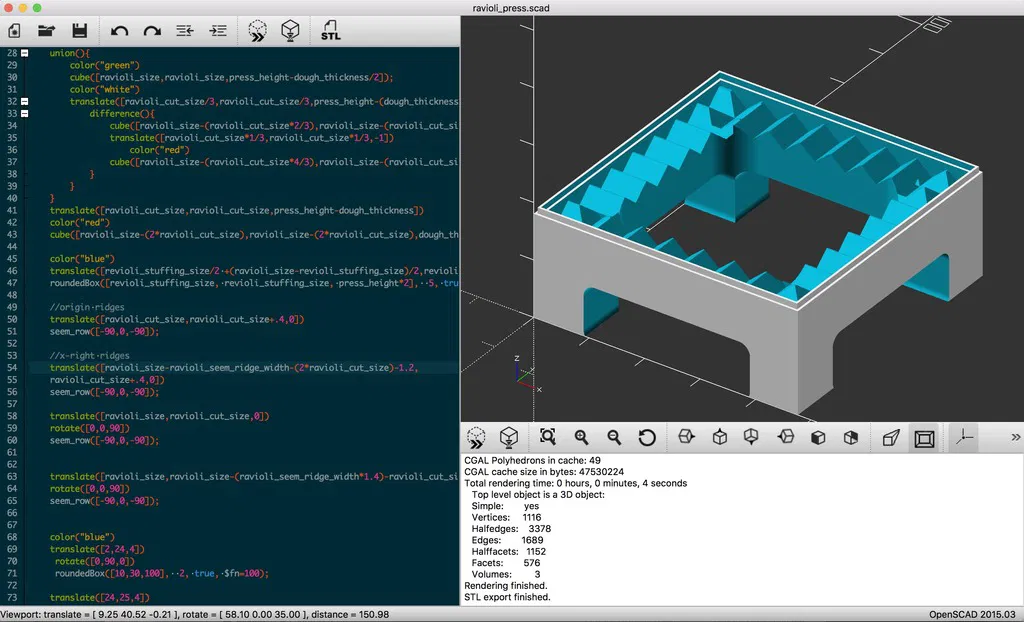Click line number 54 in the gutter

click(12, 367)
